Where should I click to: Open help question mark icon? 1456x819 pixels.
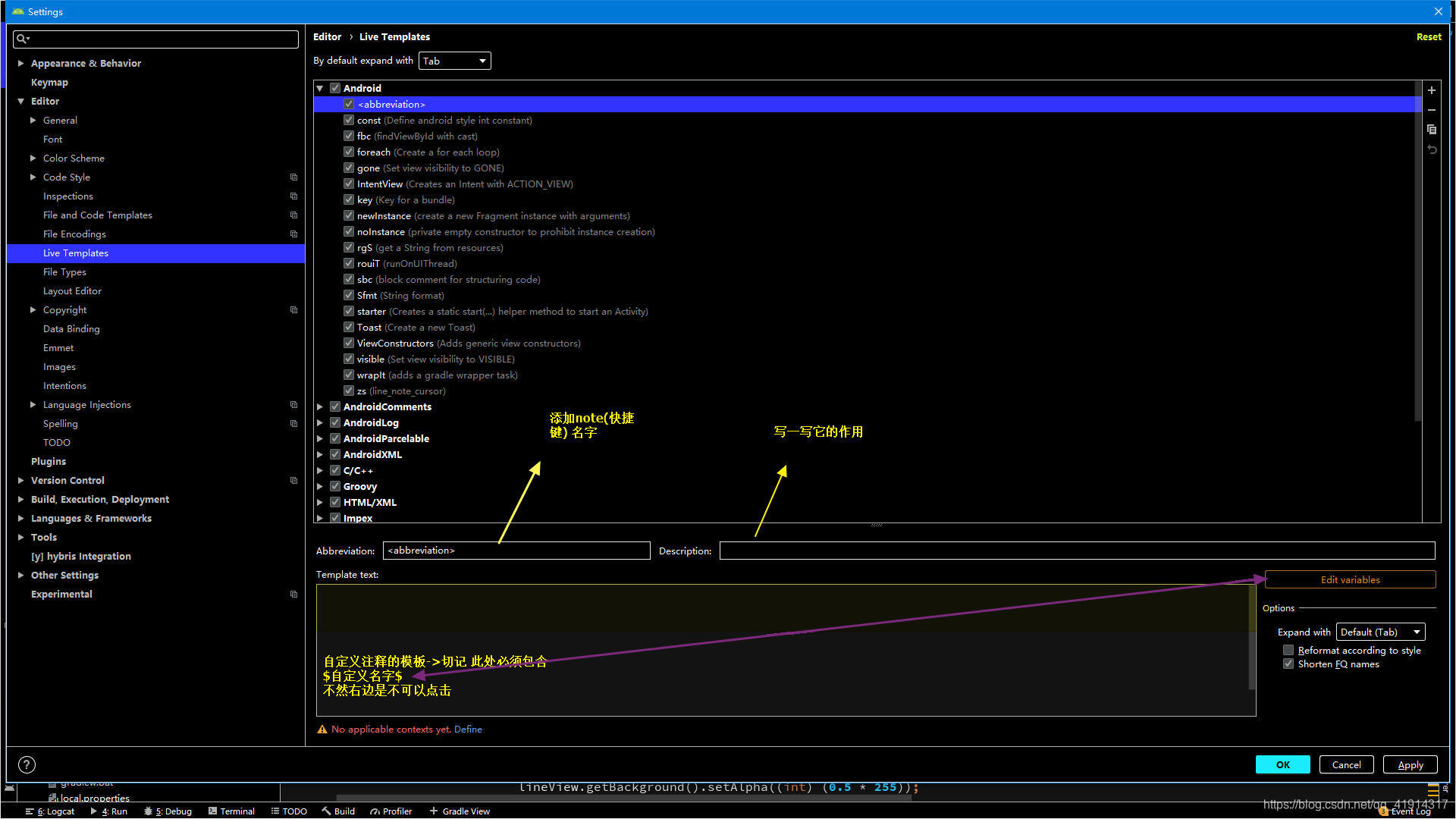pyautogui.click(x=27, y=764)
